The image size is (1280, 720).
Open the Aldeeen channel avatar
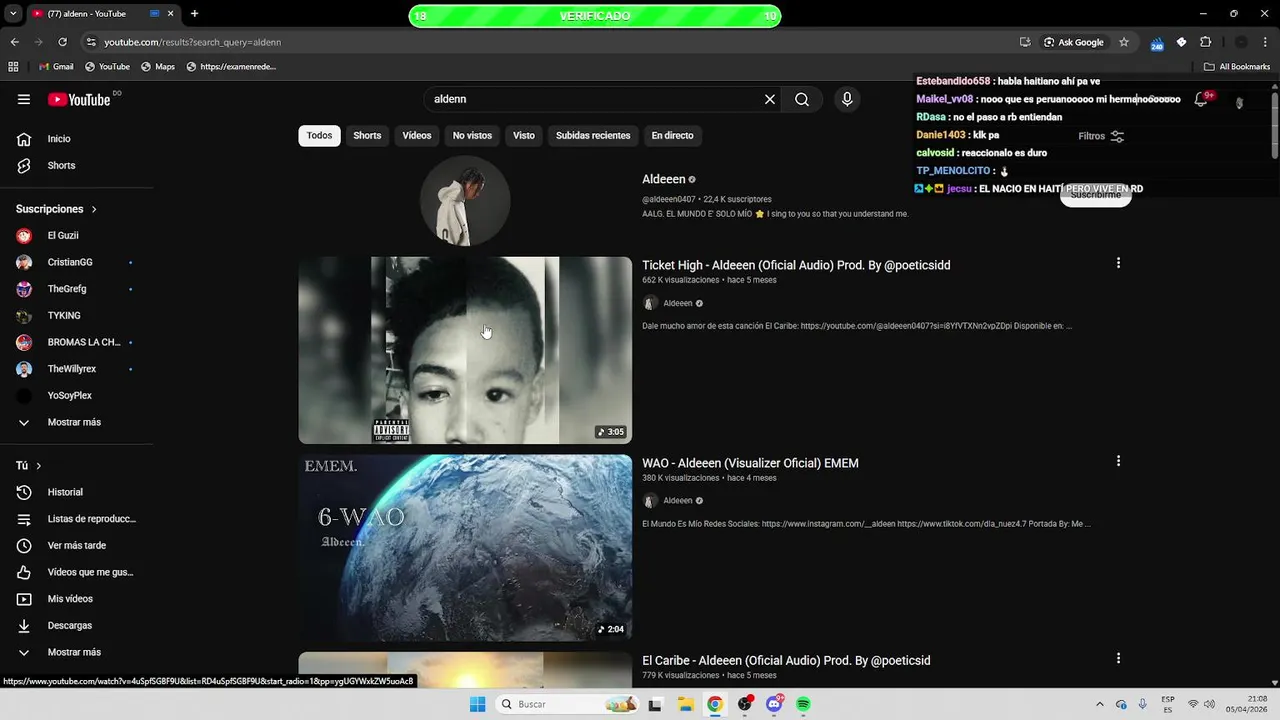pyautogui.click(x=465, y=201)
